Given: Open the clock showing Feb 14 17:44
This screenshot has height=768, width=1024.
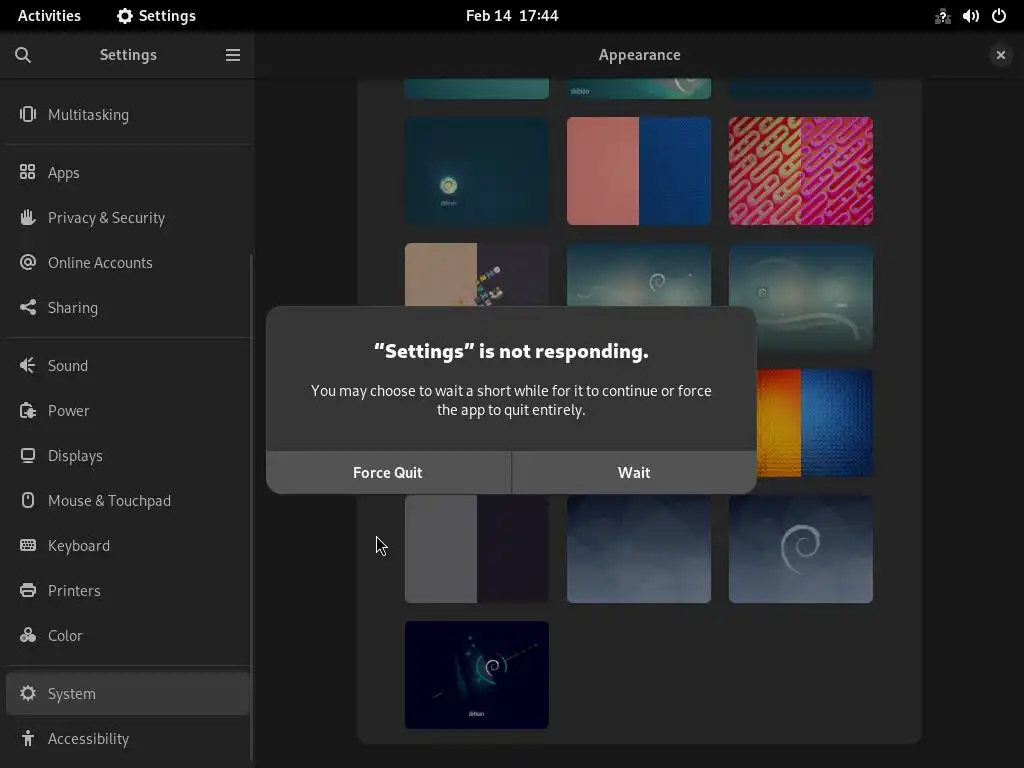Looking at the screenshot, I should pos(512,16).
